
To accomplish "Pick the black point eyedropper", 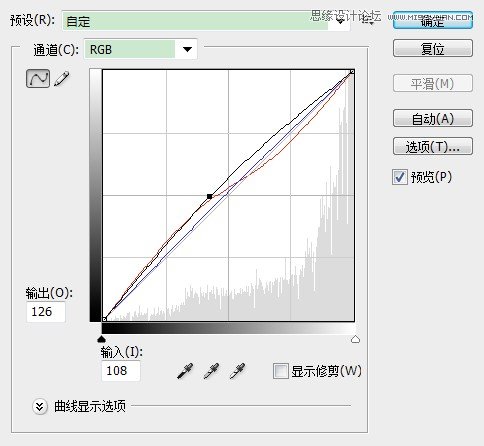I will pyautogui.click(x=185, y=371).
